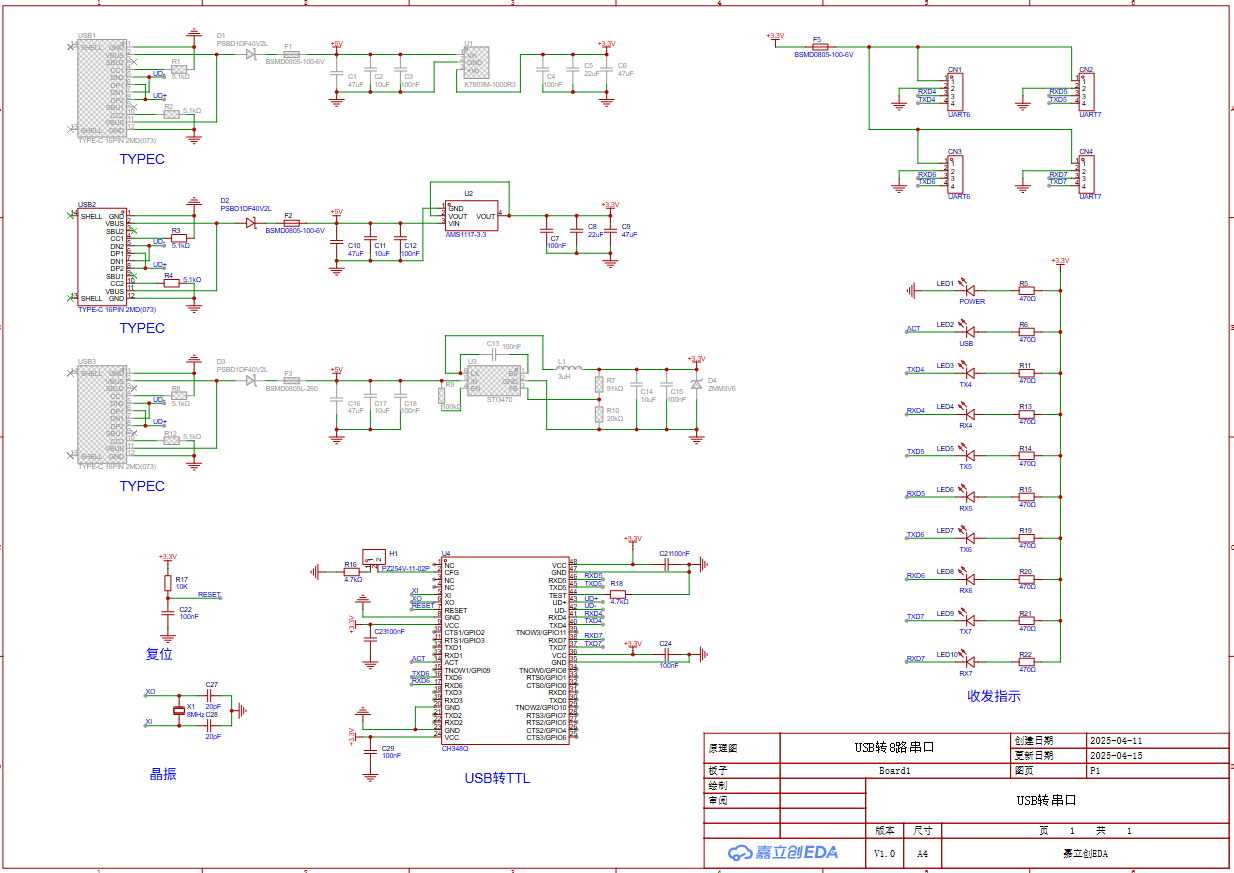The image size is (1234, 873).
Task: Select the LED2 USB diode symbol
Action: (x=966, y=331)
